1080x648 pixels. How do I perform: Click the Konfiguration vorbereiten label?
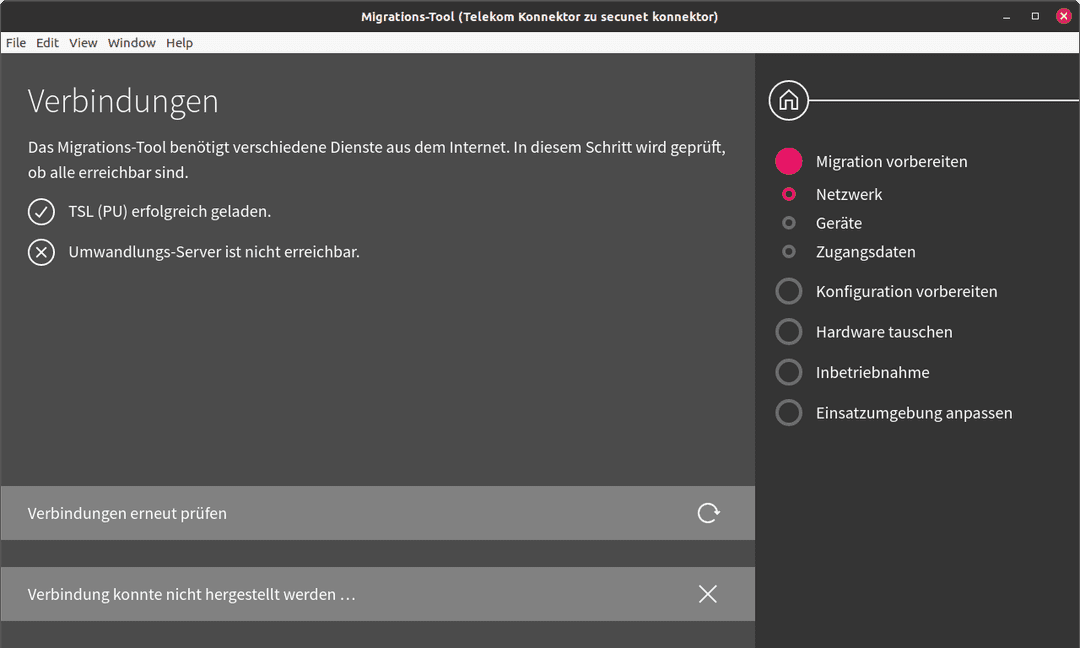pos(906,292)
